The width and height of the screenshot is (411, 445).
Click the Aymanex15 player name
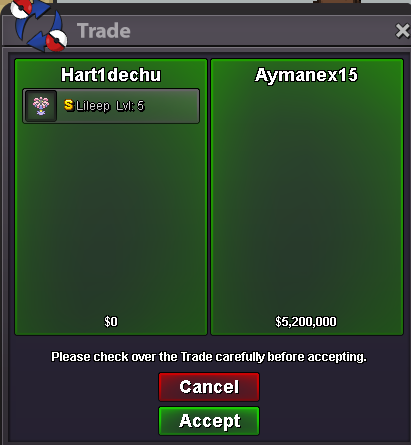[x=306, y=75]
